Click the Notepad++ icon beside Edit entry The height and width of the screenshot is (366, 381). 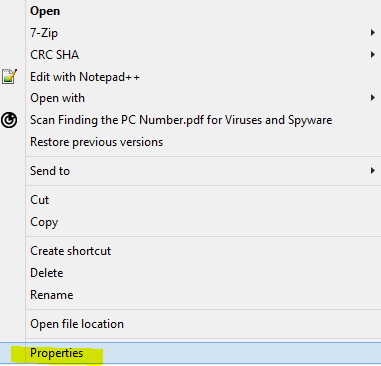[x=9, y=77]
